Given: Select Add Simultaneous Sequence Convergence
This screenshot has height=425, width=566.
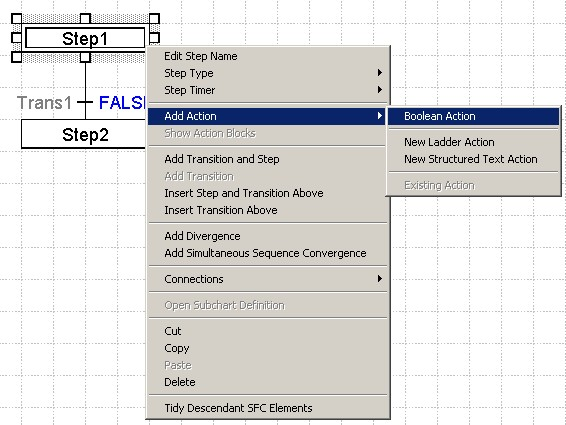Looking at the screenshot, I should (267, 253).
